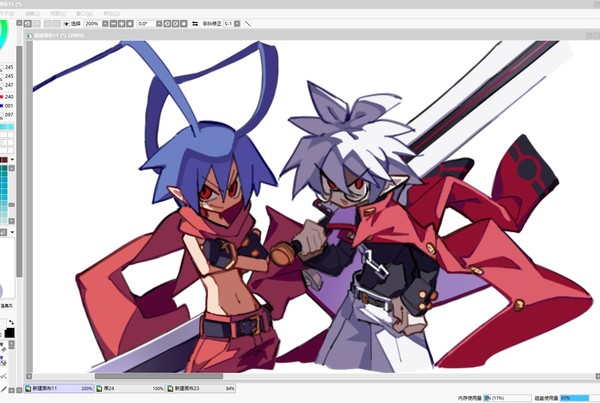Click the memory usage 内存使用量 bar

click(507, 398)
